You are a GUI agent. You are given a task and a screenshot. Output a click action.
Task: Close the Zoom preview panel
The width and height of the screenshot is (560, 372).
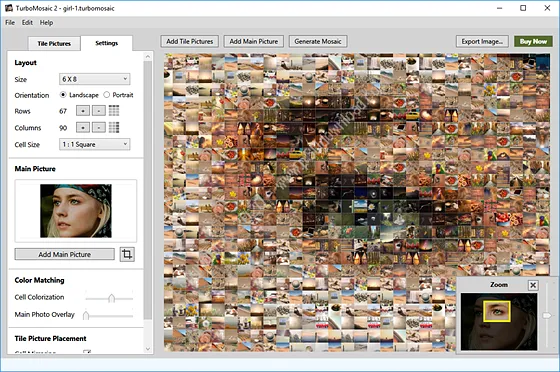click(533, 285)
